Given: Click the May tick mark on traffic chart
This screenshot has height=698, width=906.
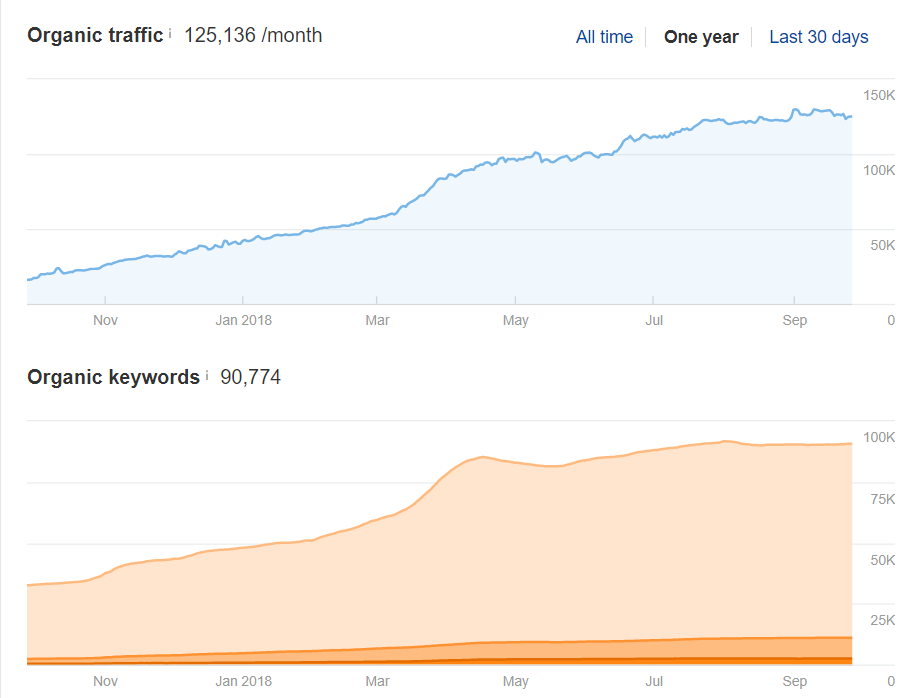Looking at the screenshot, I should point(515,300).
